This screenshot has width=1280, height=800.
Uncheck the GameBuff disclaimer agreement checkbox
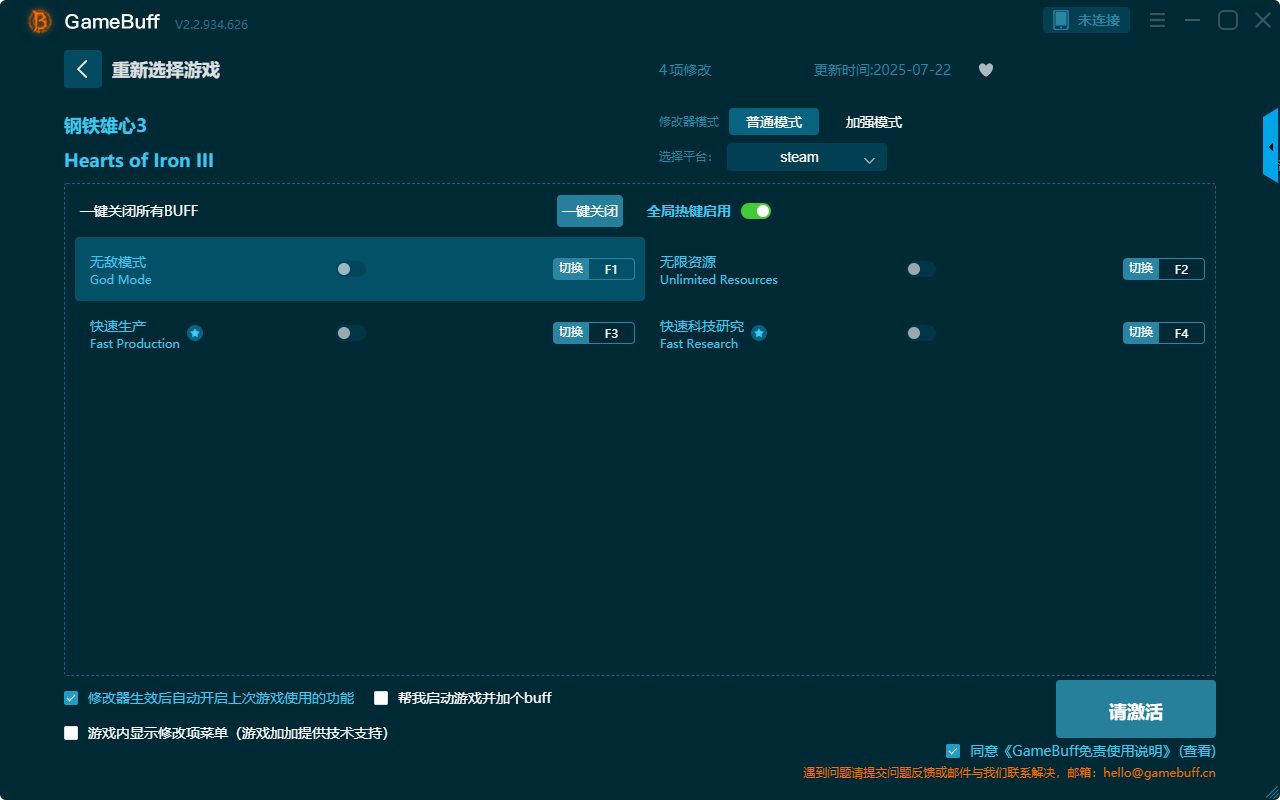[x=953, y=751]
